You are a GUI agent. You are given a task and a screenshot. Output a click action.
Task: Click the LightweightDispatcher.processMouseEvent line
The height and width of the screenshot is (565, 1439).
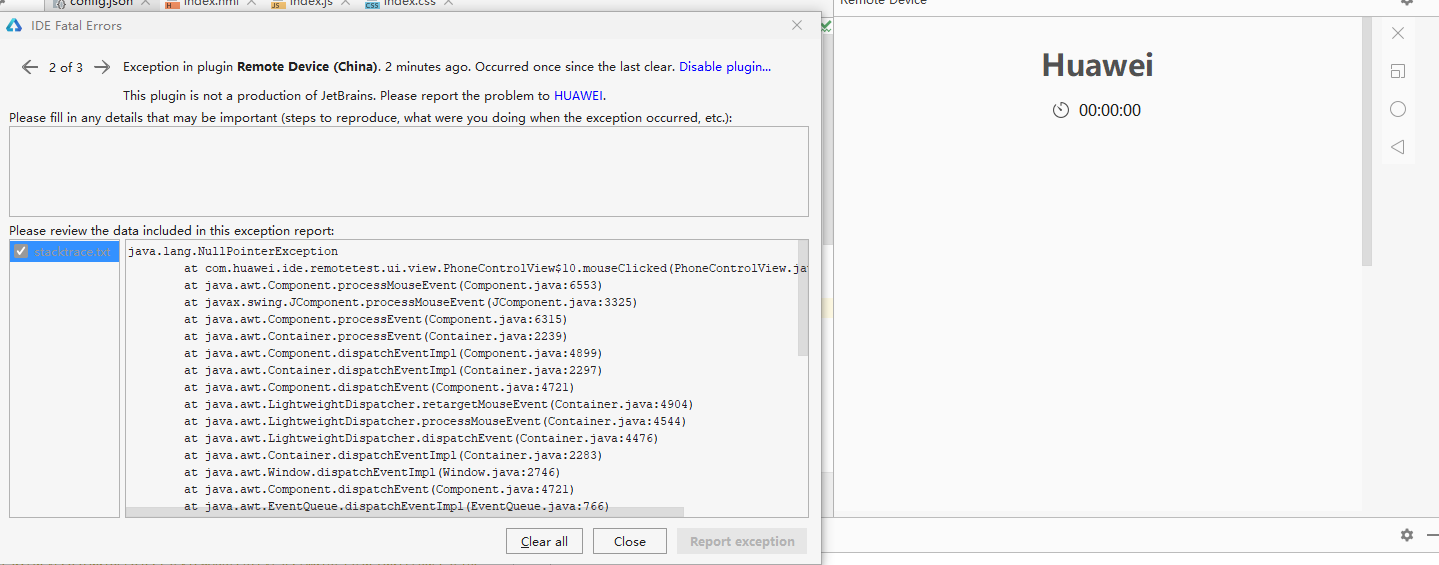click(x=435, y=421)
